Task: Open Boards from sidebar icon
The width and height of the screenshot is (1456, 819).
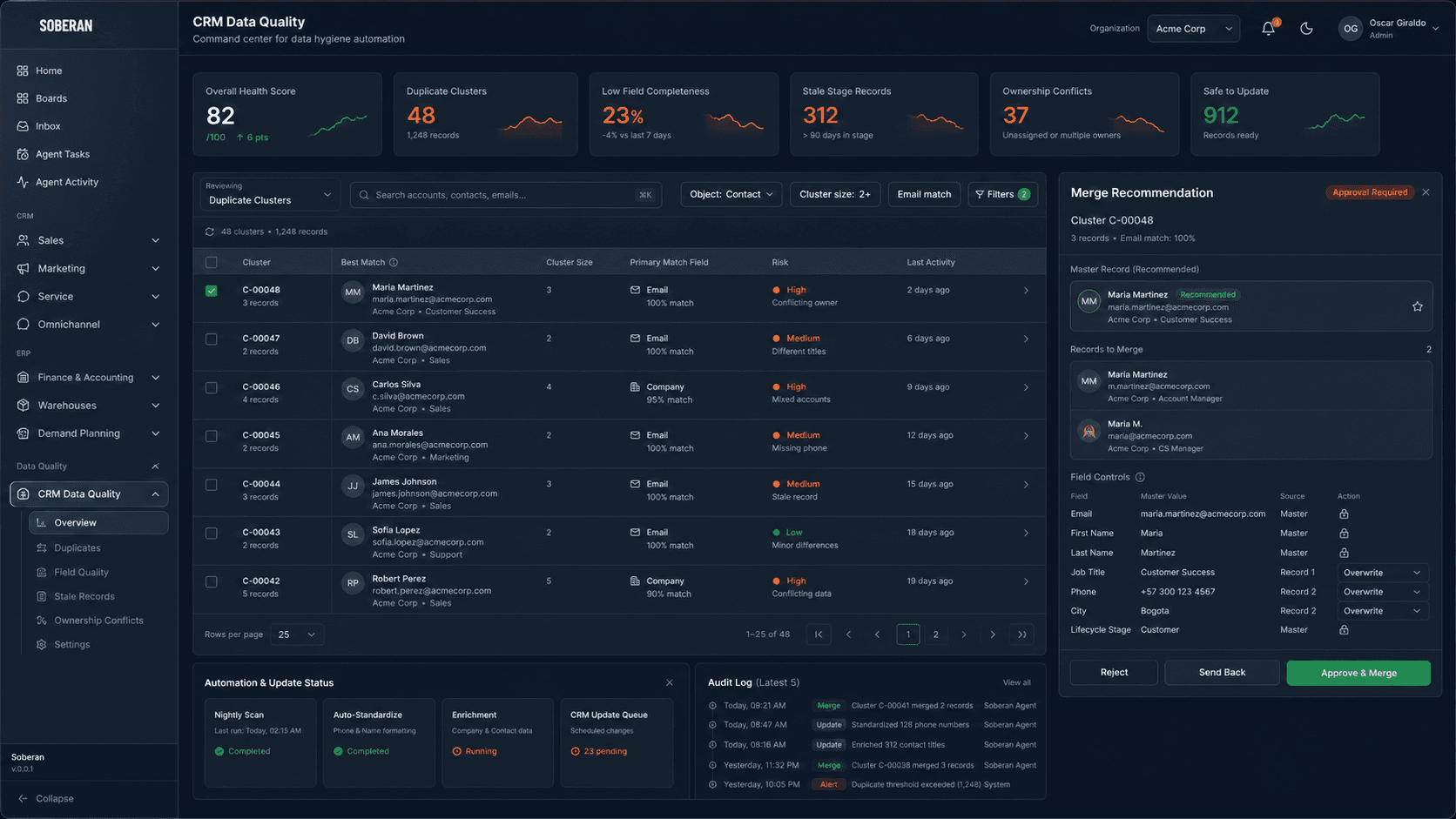Action: coord(23,98)
